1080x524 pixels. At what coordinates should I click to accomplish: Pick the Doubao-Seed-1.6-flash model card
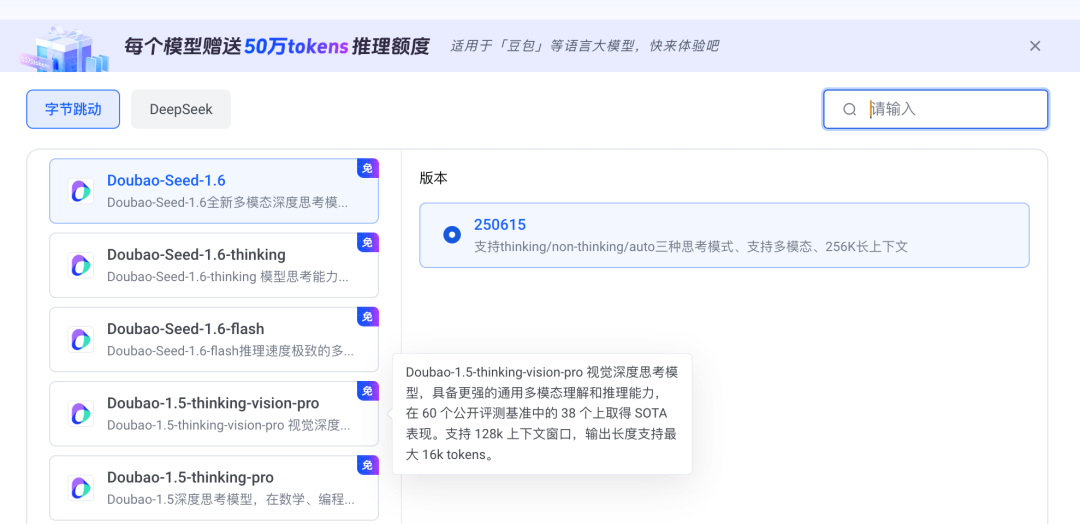(214, 339)
